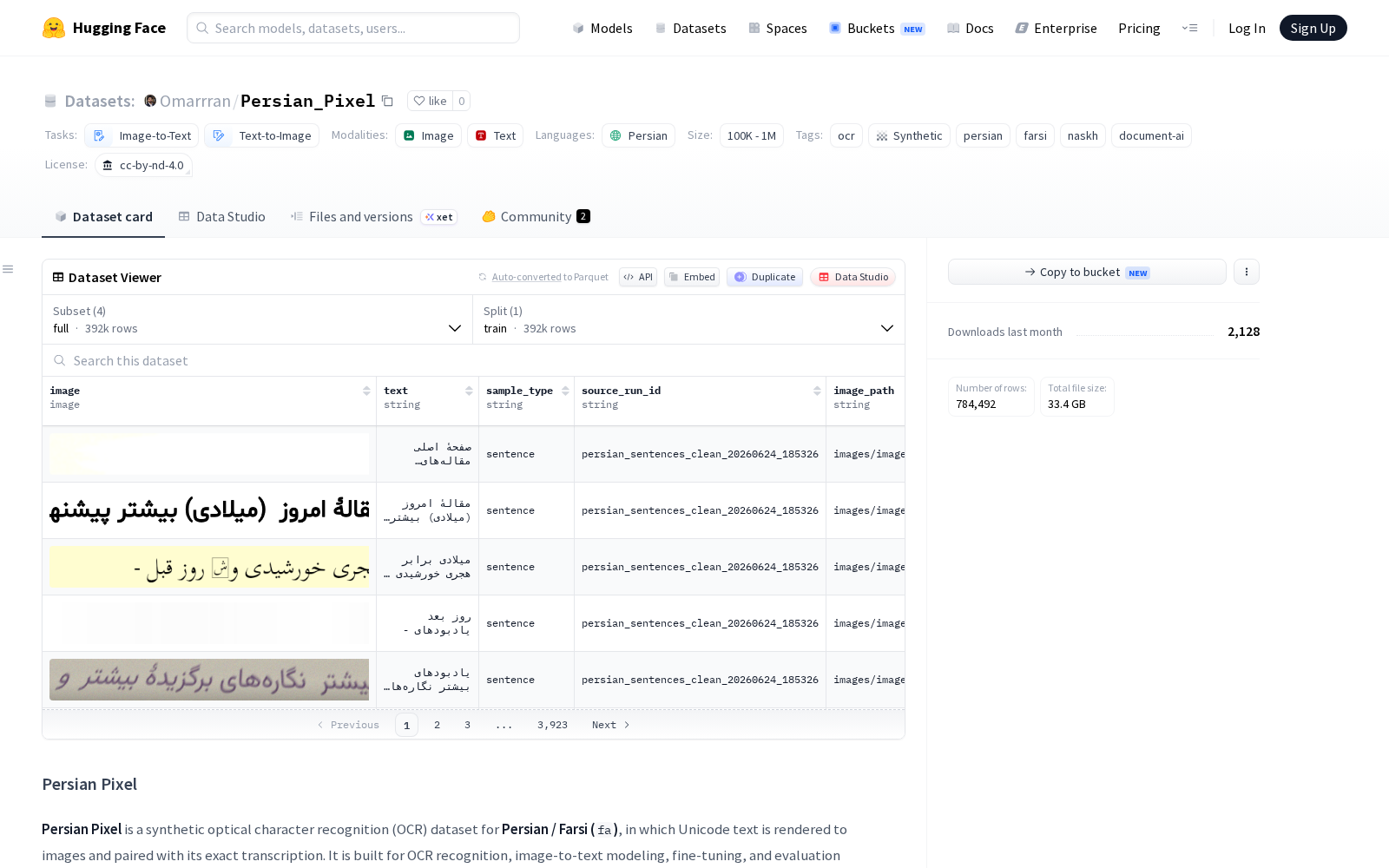The height and width of the screenshot is (868, 1389).
Task: Open the Embed button
Action: tap(692, 277)
